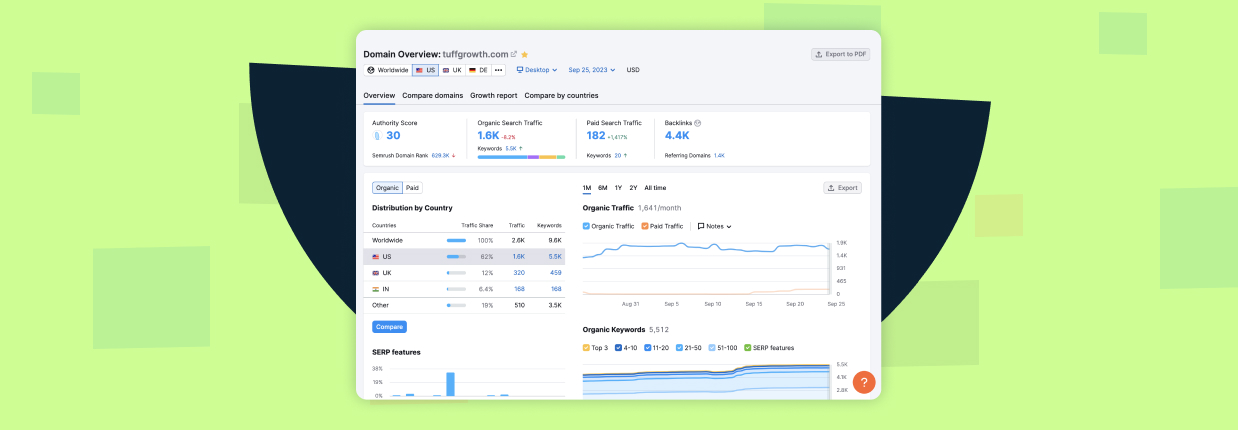Select the Worldwide globe database
Viewport: 1238px width, 430px height.
point(388,70)
